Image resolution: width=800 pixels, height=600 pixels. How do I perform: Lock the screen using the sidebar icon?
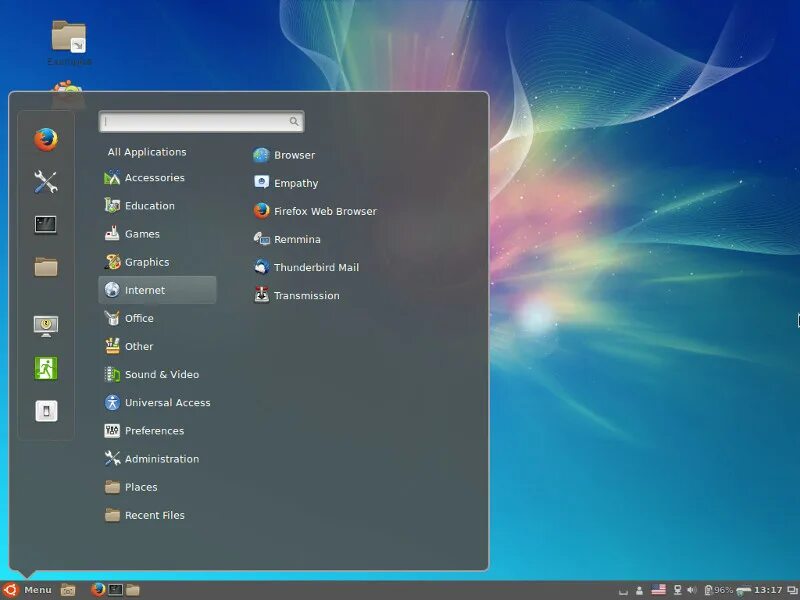tap(44, 324)
